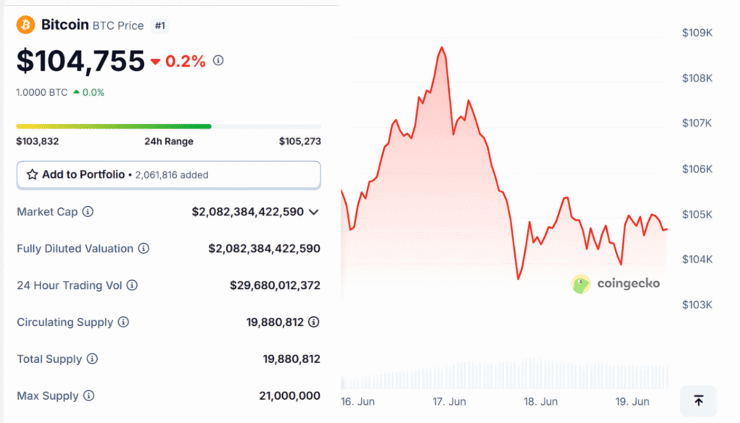The width and height of the screenshot is (740, 423).
Task: Click the red down-arrow price change indicator
Action: [155, 61]
